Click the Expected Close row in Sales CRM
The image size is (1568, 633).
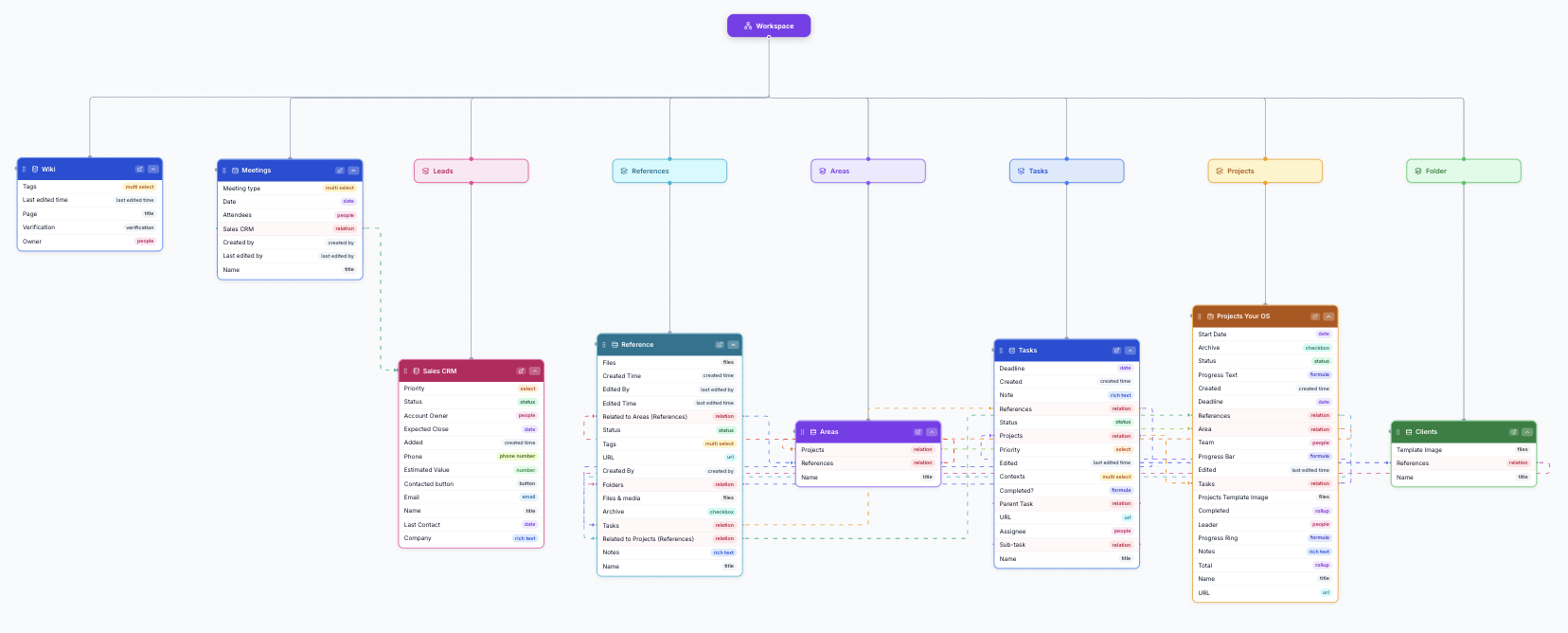[471, 429]
